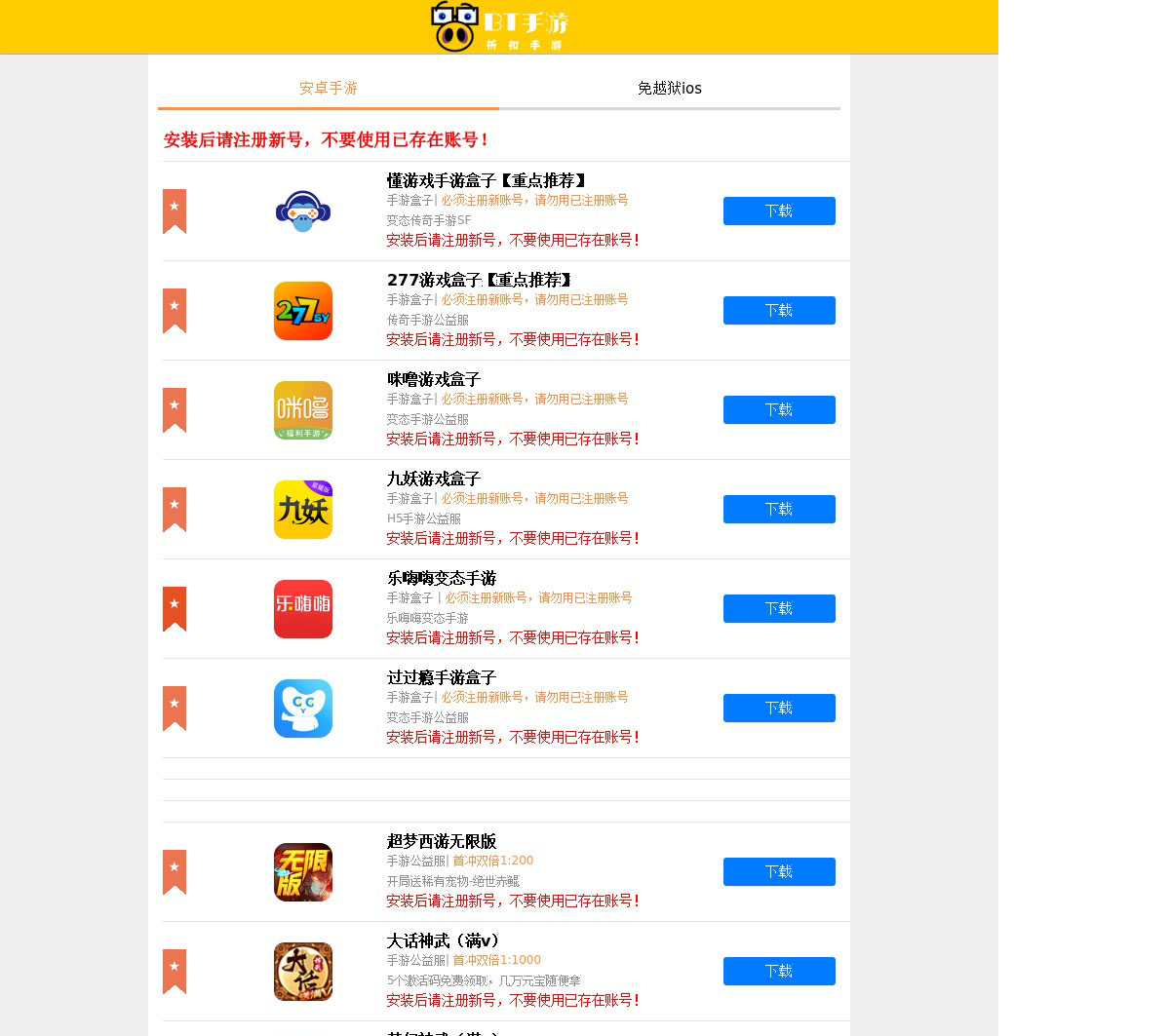
Task: Open the 咪噜游戏盒子 app icon
Action: pyautogui.click(x=303, y=410)
